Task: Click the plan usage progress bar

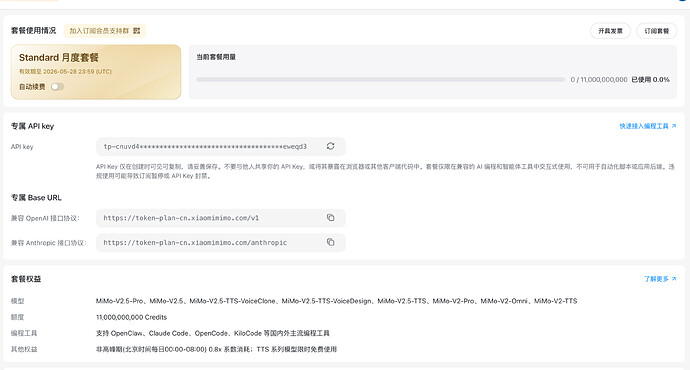Action: tap(380, 80)
